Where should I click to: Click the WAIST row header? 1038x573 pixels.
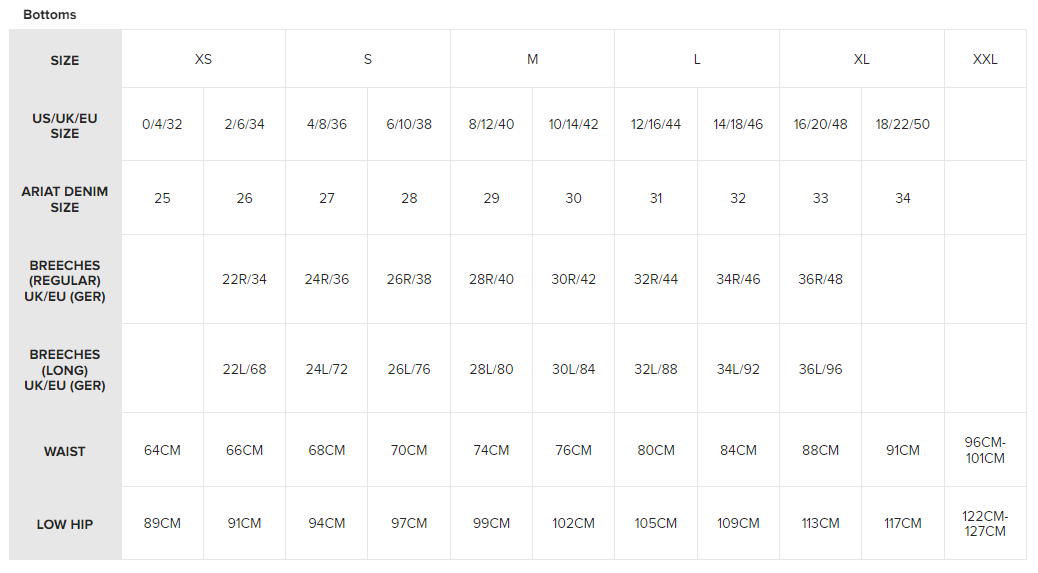(x=65, y=451)
